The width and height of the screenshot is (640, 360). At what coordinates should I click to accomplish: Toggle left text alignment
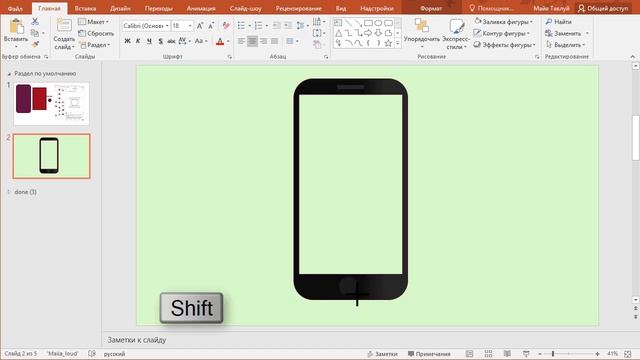[241, 41]
